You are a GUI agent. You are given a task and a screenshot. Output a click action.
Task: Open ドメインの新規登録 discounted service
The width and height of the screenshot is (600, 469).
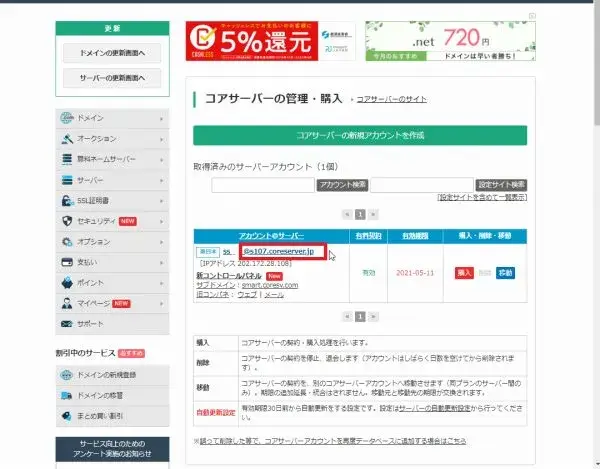(x=112, y=375)
